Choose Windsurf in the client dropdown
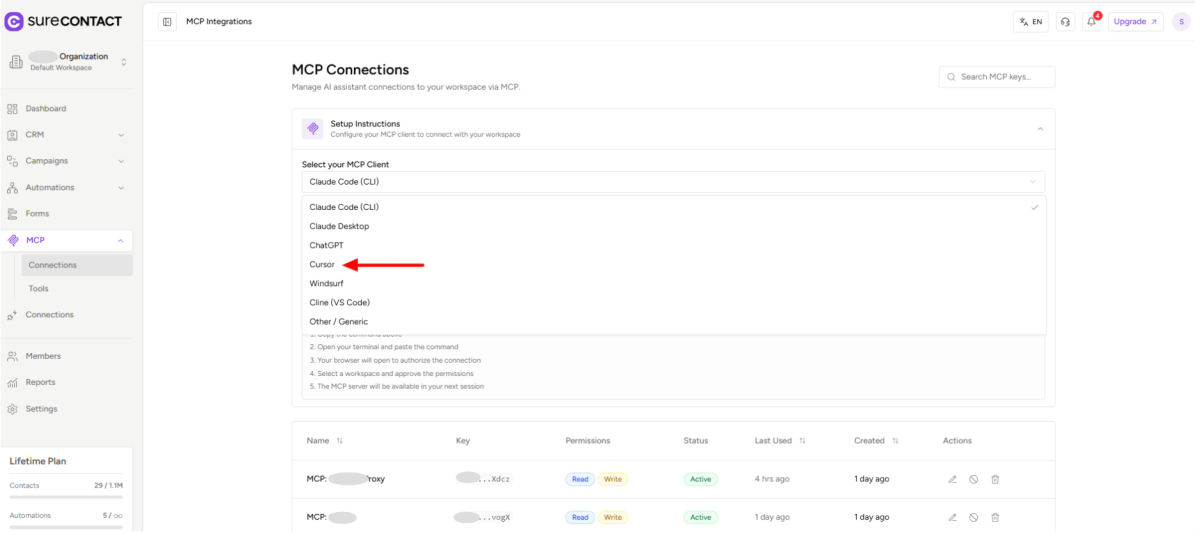 (x=326, y=284)
